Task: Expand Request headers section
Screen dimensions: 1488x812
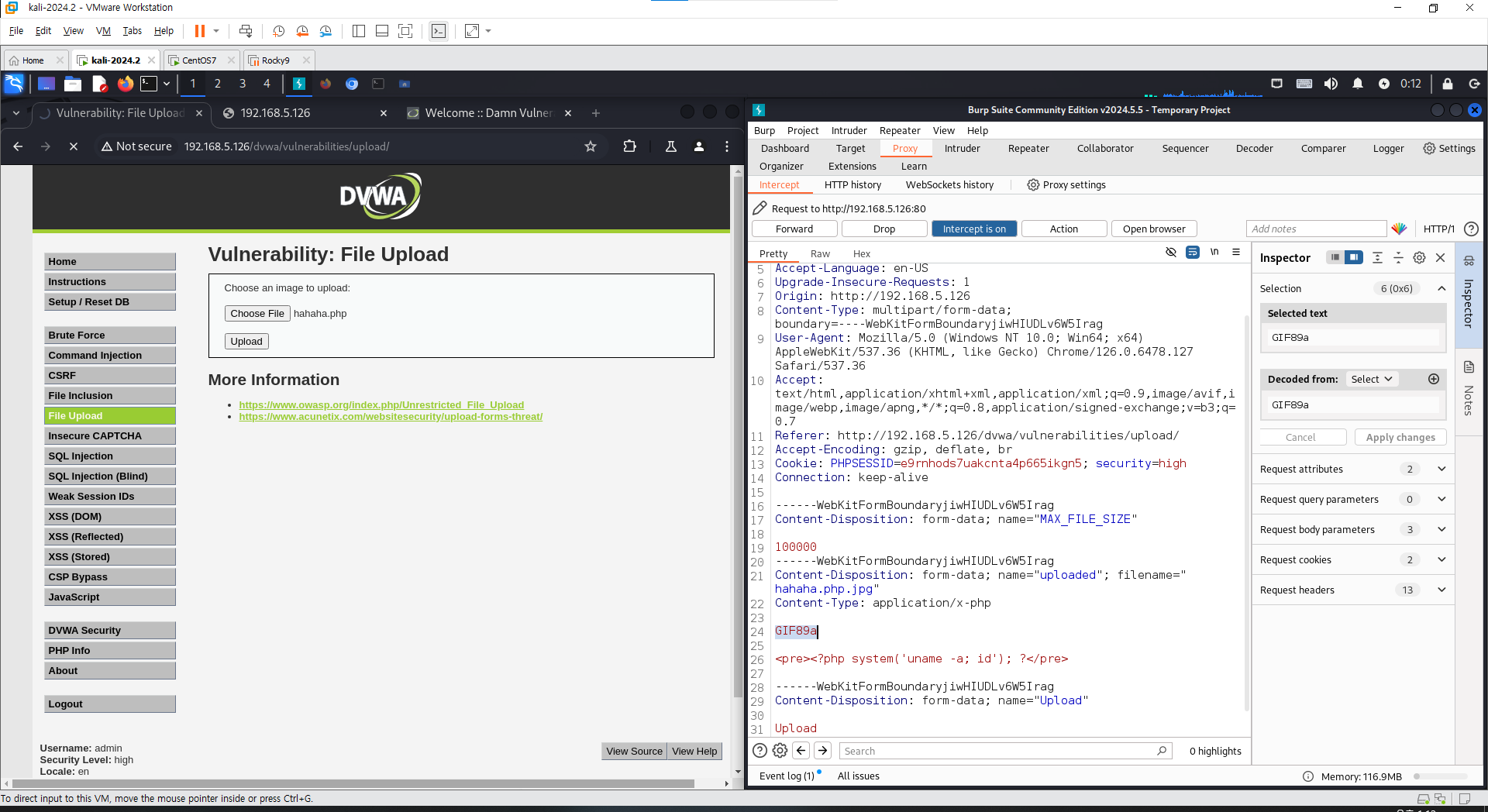Action: [1441, 590]
